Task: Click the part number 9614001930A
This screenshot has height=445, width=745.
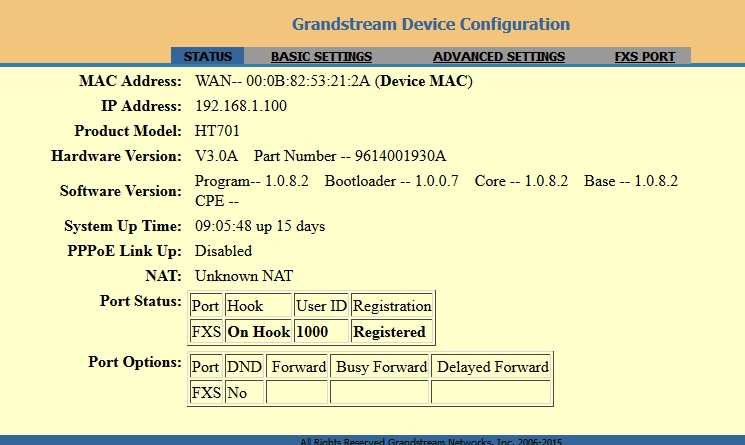Action: point(400,156)
